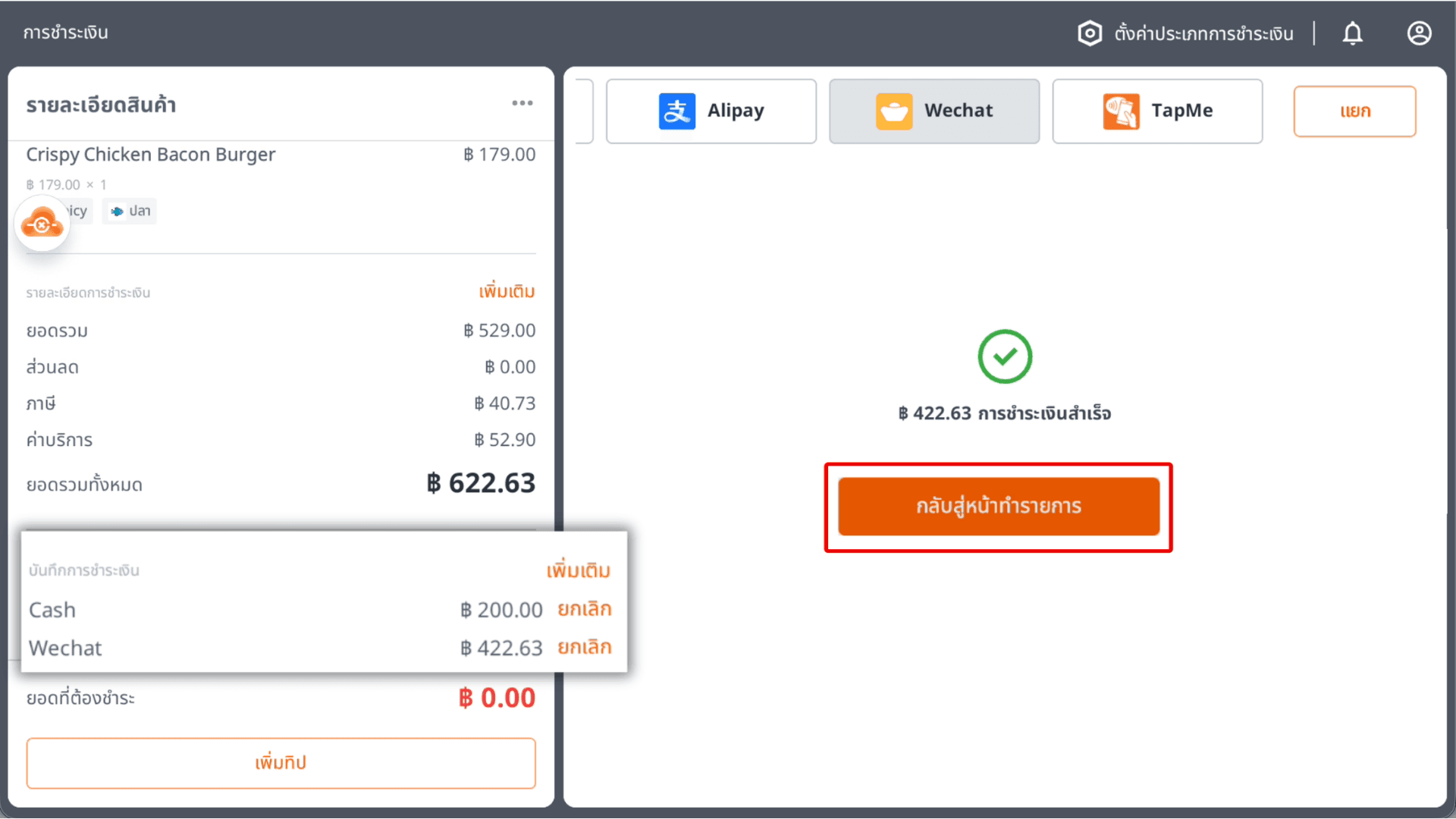The height and width of the screenshot is (819, 1456).
Task: Click เพิ่มเติม in payment record section
Action: coord(579,570)
